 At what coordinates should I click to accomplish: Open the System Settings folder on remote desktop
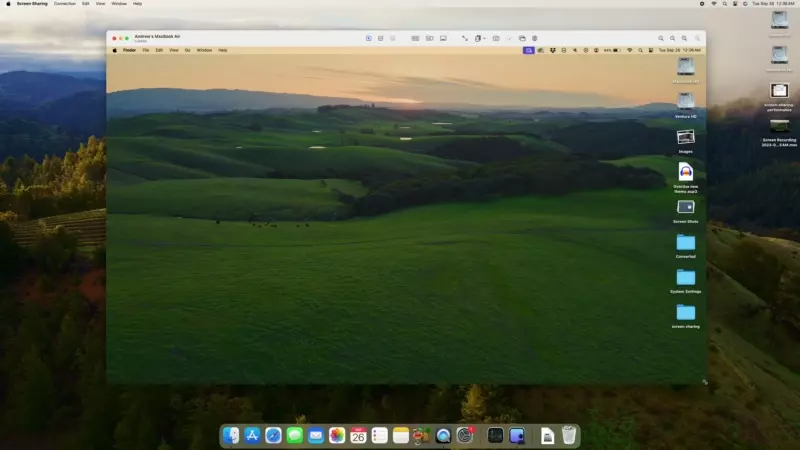[x=685, y=278]
